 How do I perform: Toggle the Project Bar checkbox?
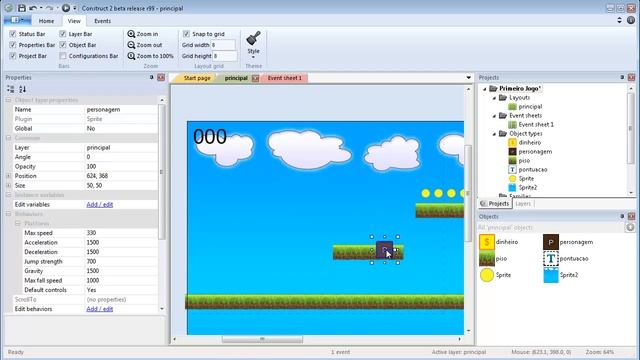(13, 56)
